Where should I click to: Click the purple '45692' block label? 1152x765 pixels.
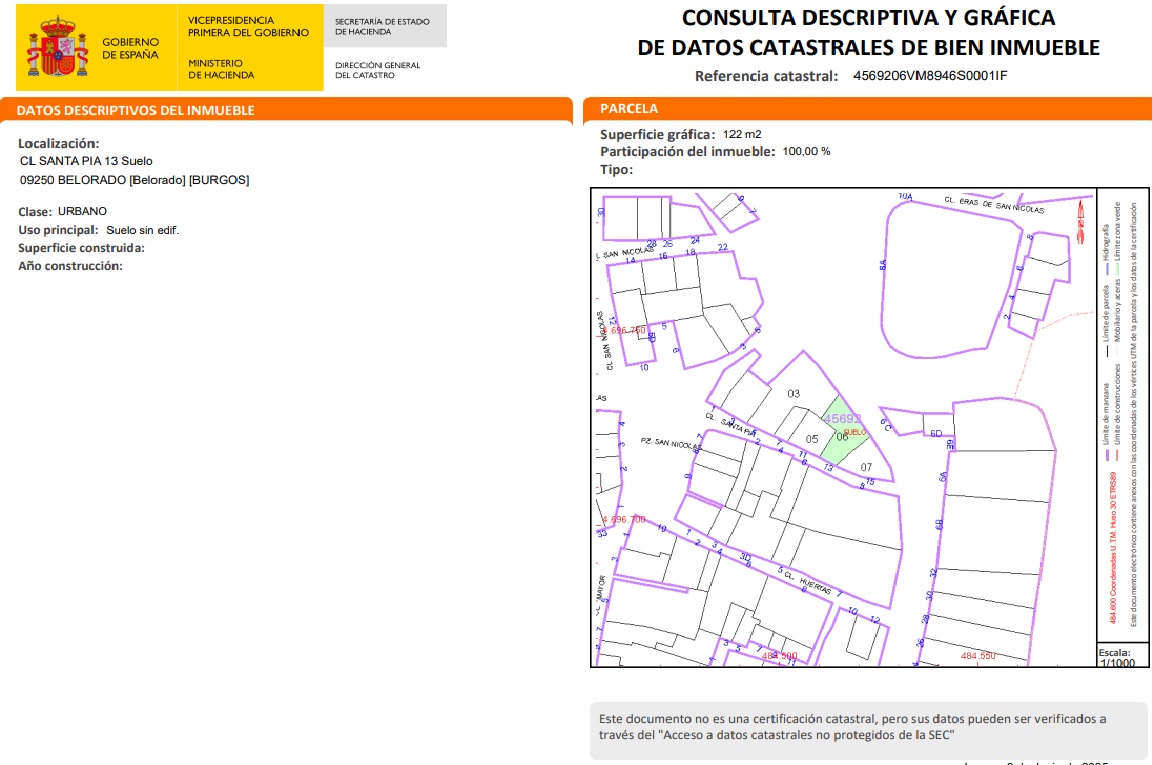841,419
